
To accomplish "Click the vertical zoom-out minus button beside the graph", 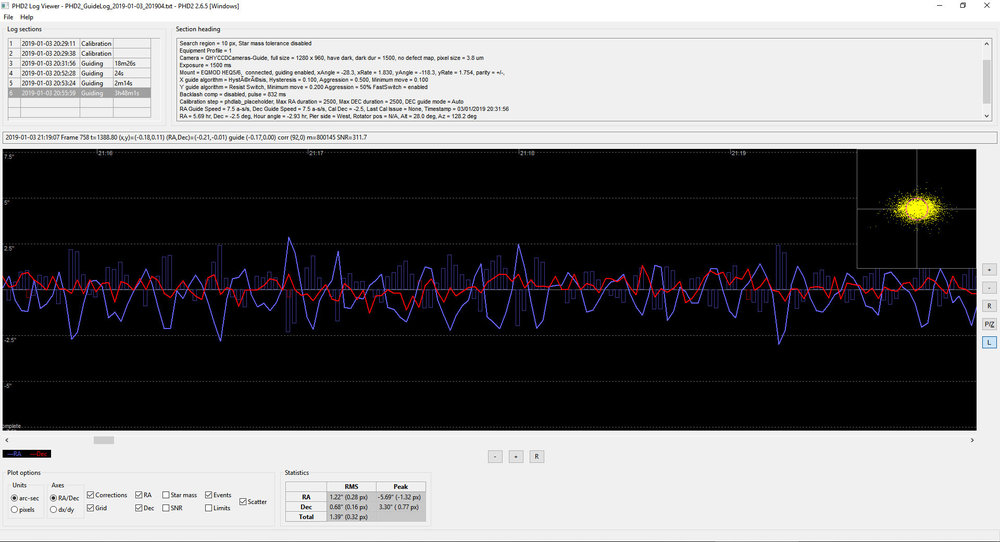I will [x=989, y=288].
